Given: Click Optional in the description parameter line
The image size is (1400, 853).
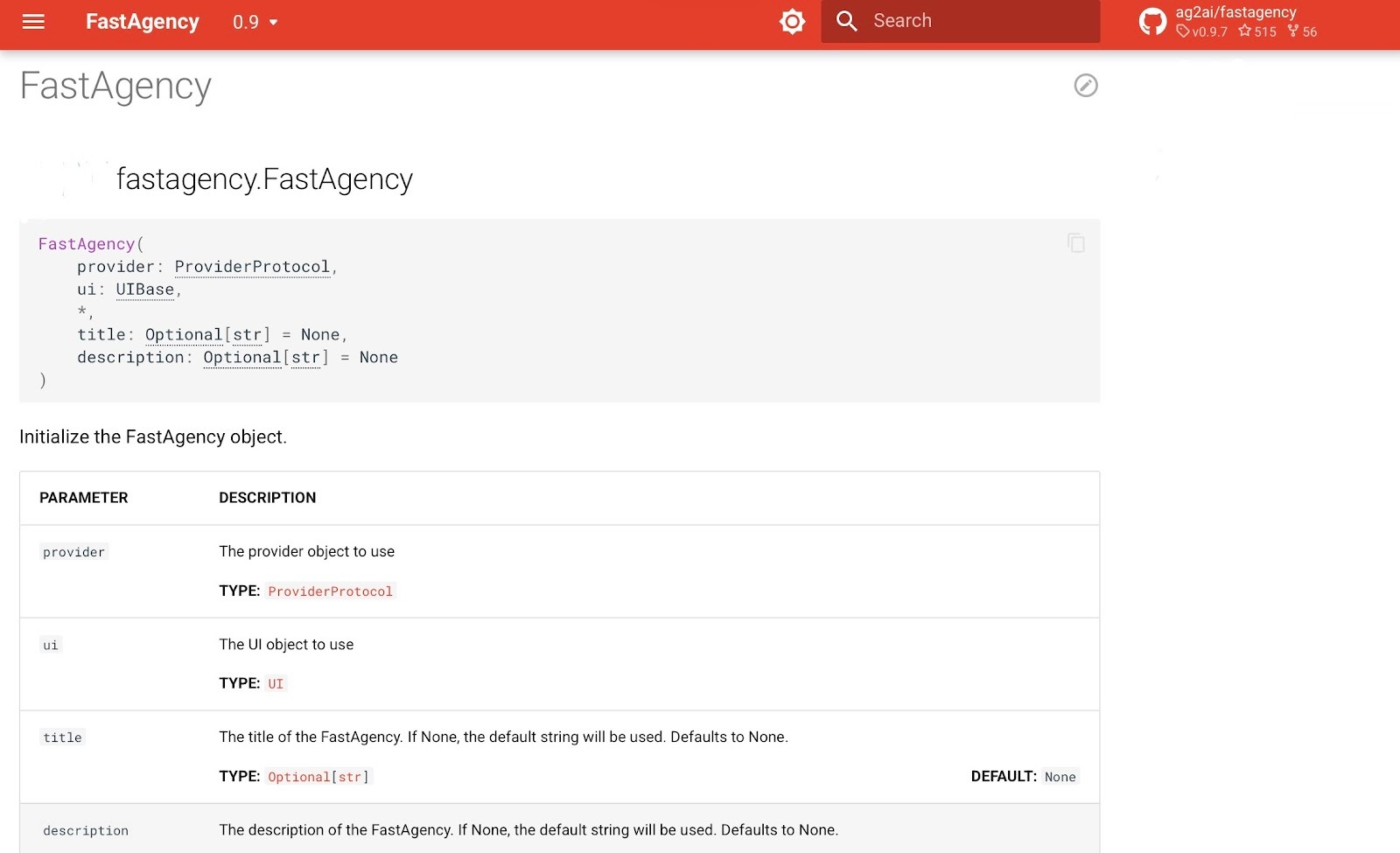Looking at the screenshot, I should pos(242,358).
